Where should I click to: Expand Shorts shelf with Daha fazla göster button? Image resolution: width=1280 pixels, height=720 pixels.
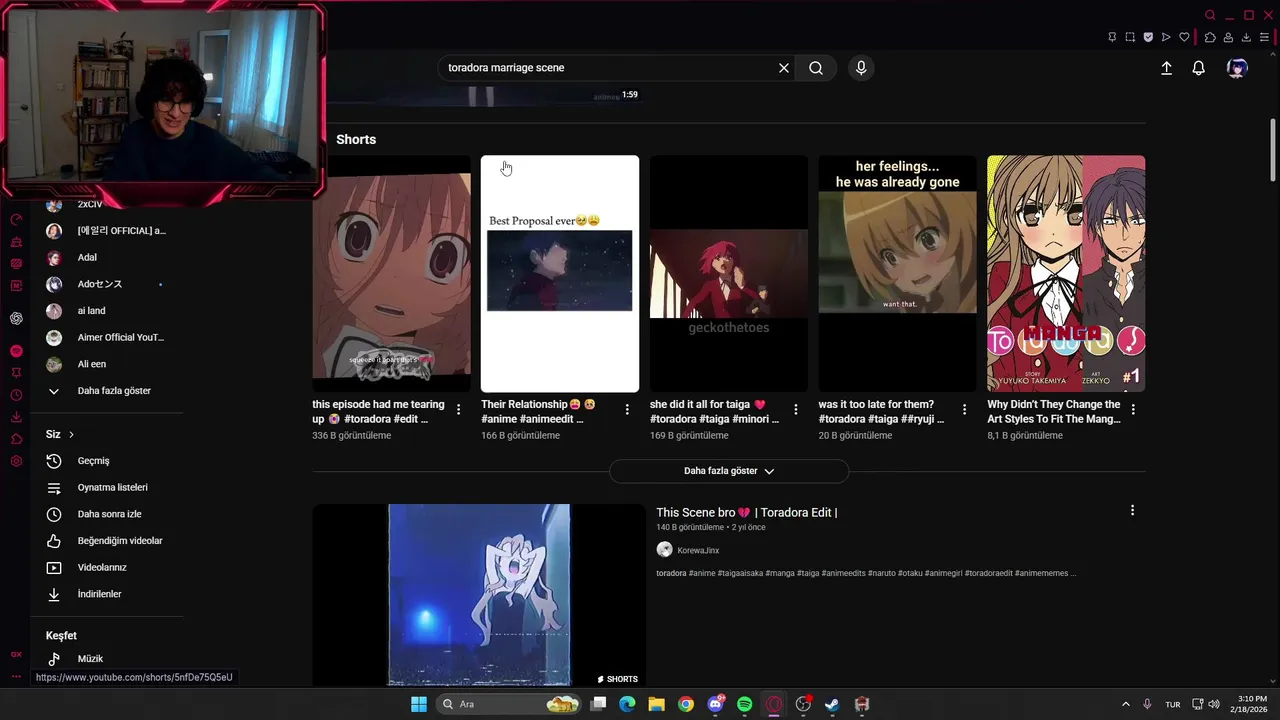pos(729,471)
